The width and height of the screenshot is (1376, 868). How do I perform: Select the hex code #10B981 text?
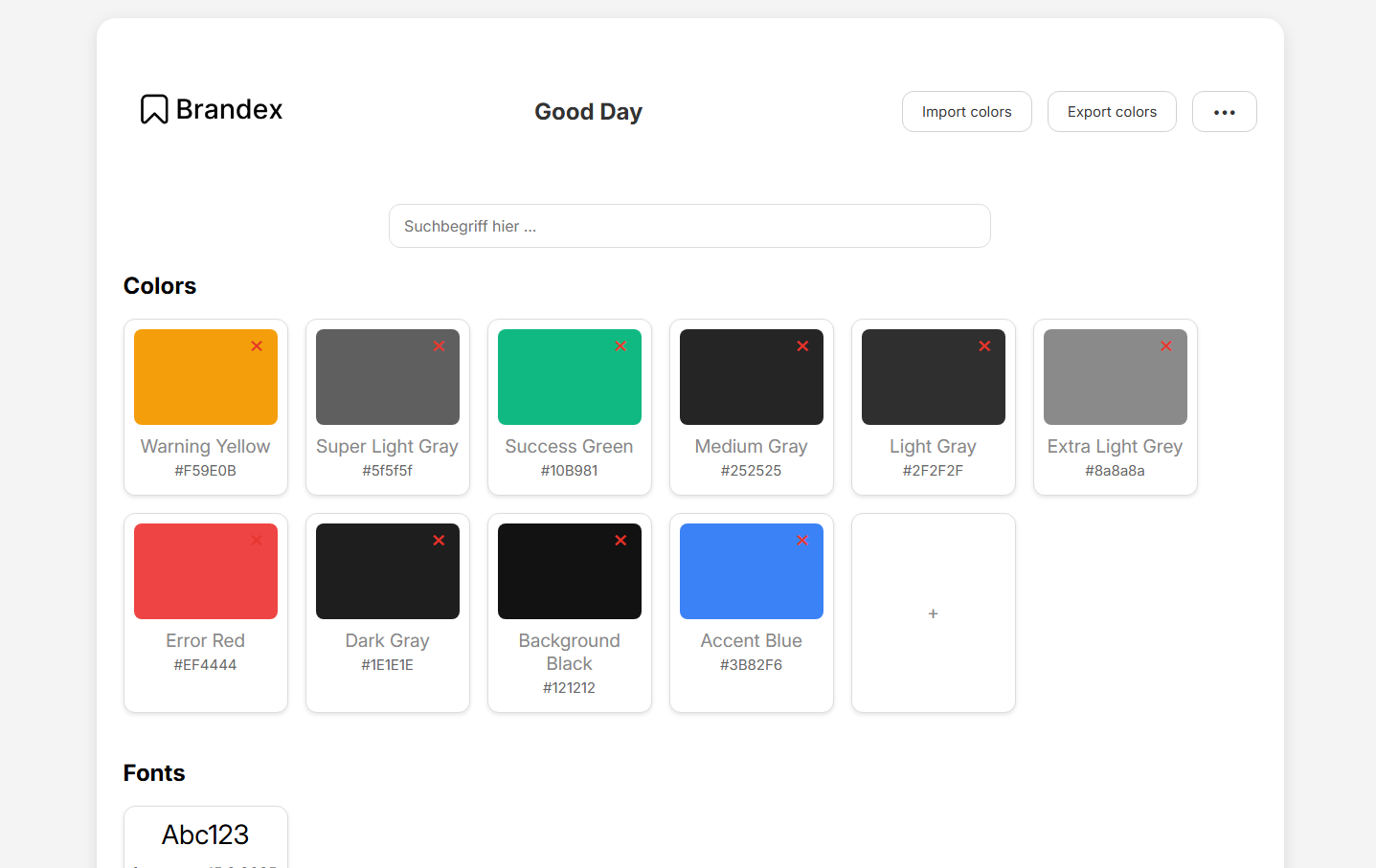tap(569, 470)
